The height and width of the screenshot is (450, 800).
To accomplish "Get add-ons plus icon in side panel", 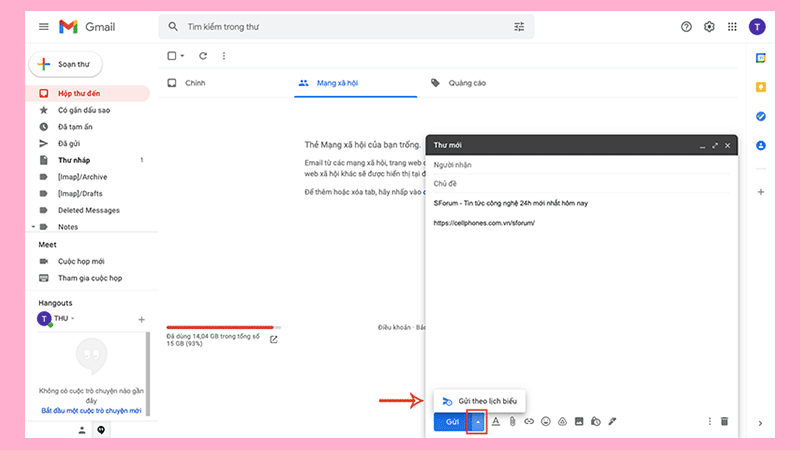I will [761, 192].
